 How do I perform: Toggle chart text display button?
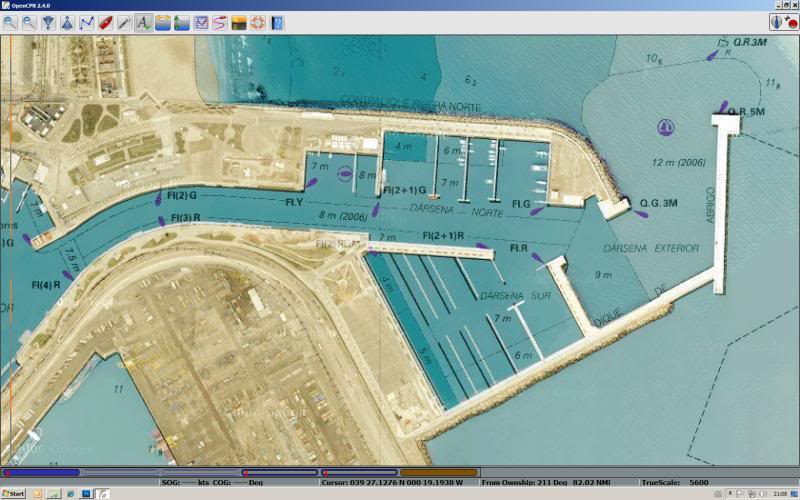[x=144, y=22]
